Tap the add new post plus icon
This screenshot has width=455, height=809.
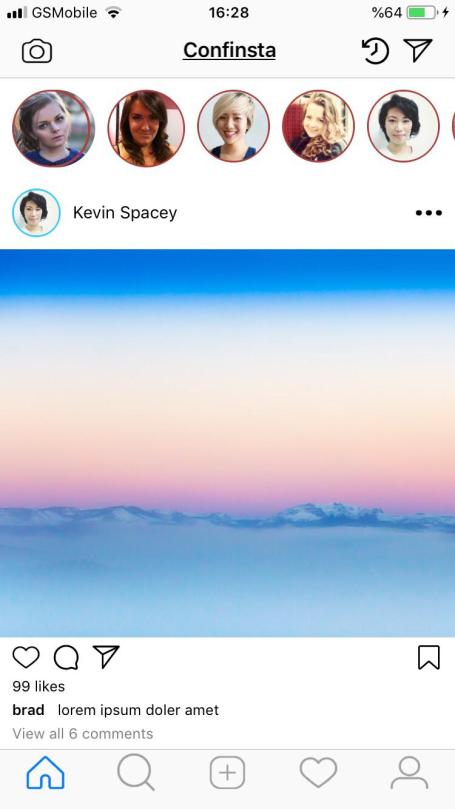(x=227, y=773)
